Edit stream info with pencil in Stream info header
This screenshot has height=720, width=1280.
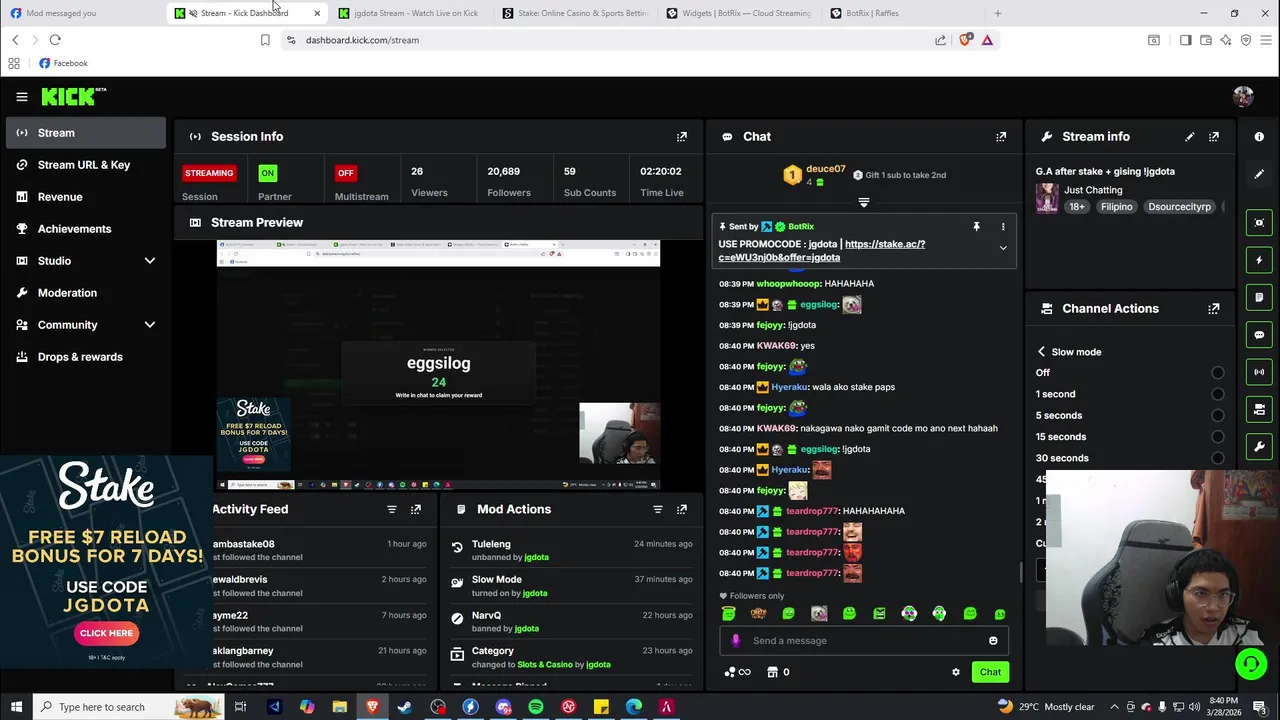coord(1190,137)
